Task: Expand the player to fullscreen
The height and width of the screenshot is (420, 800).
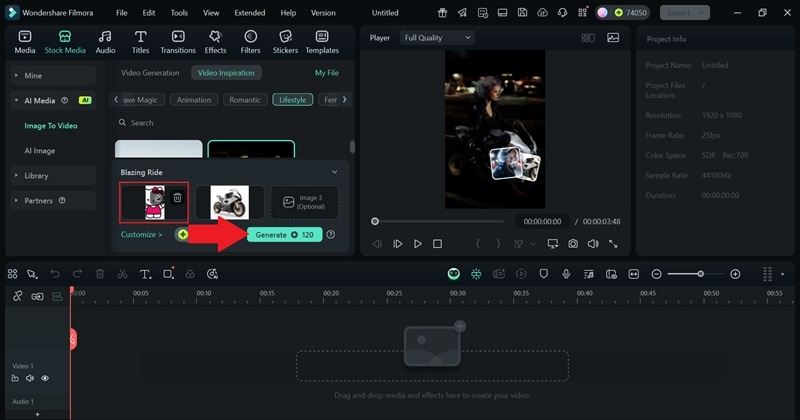Action: (x=613, y=244)
